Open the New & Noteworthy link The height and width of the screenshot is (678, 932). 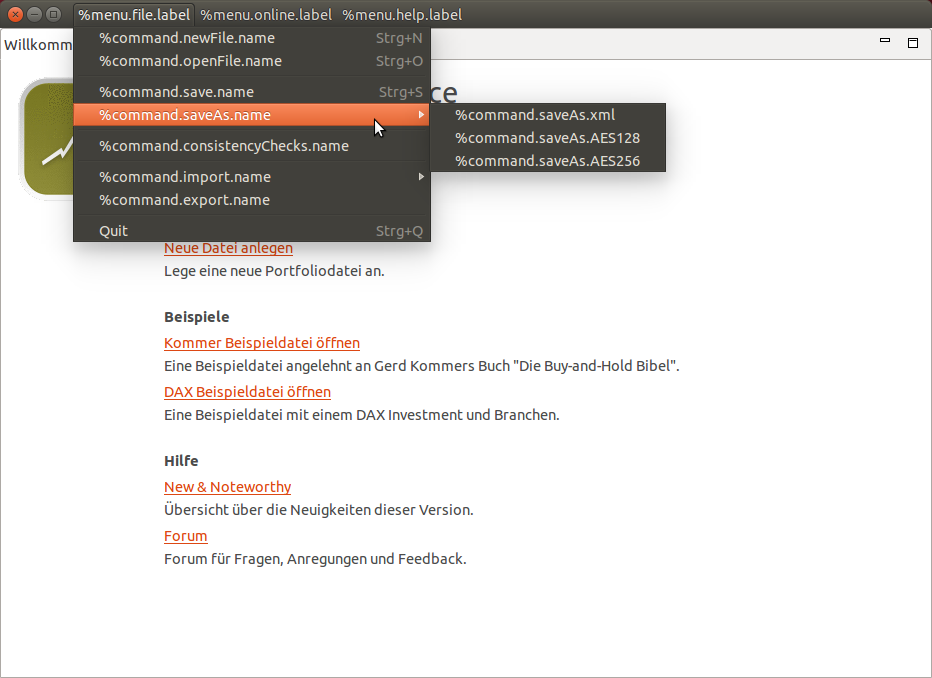click(x=227, y=487)
